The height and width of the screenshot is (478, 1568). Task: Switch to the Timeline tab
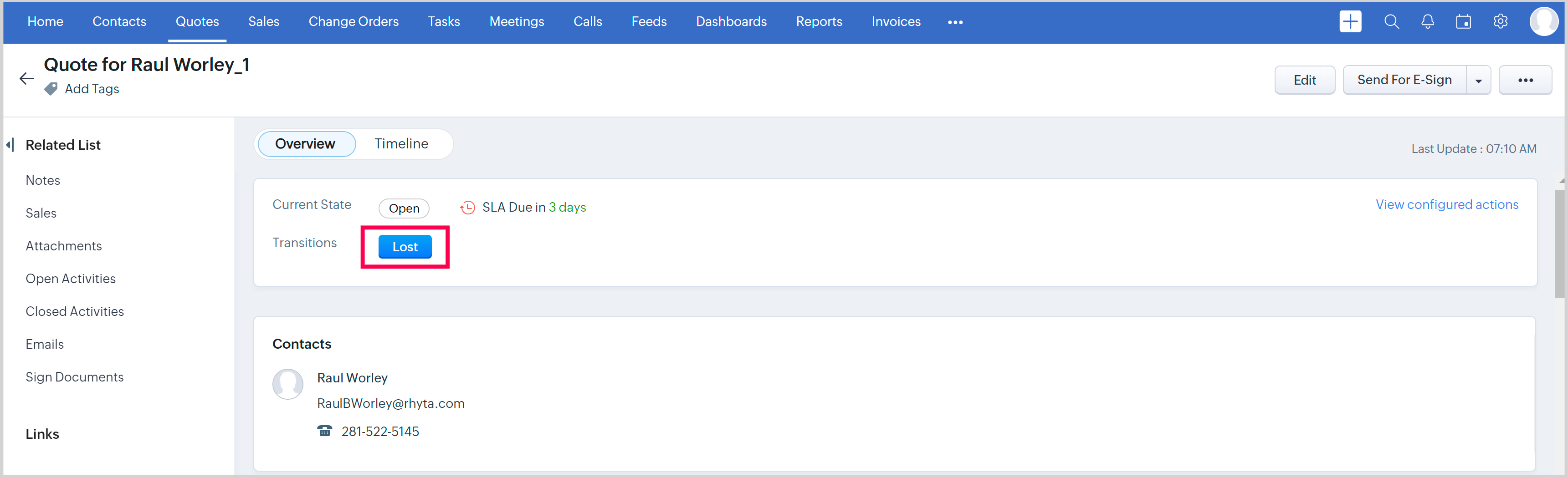[401, 143]
